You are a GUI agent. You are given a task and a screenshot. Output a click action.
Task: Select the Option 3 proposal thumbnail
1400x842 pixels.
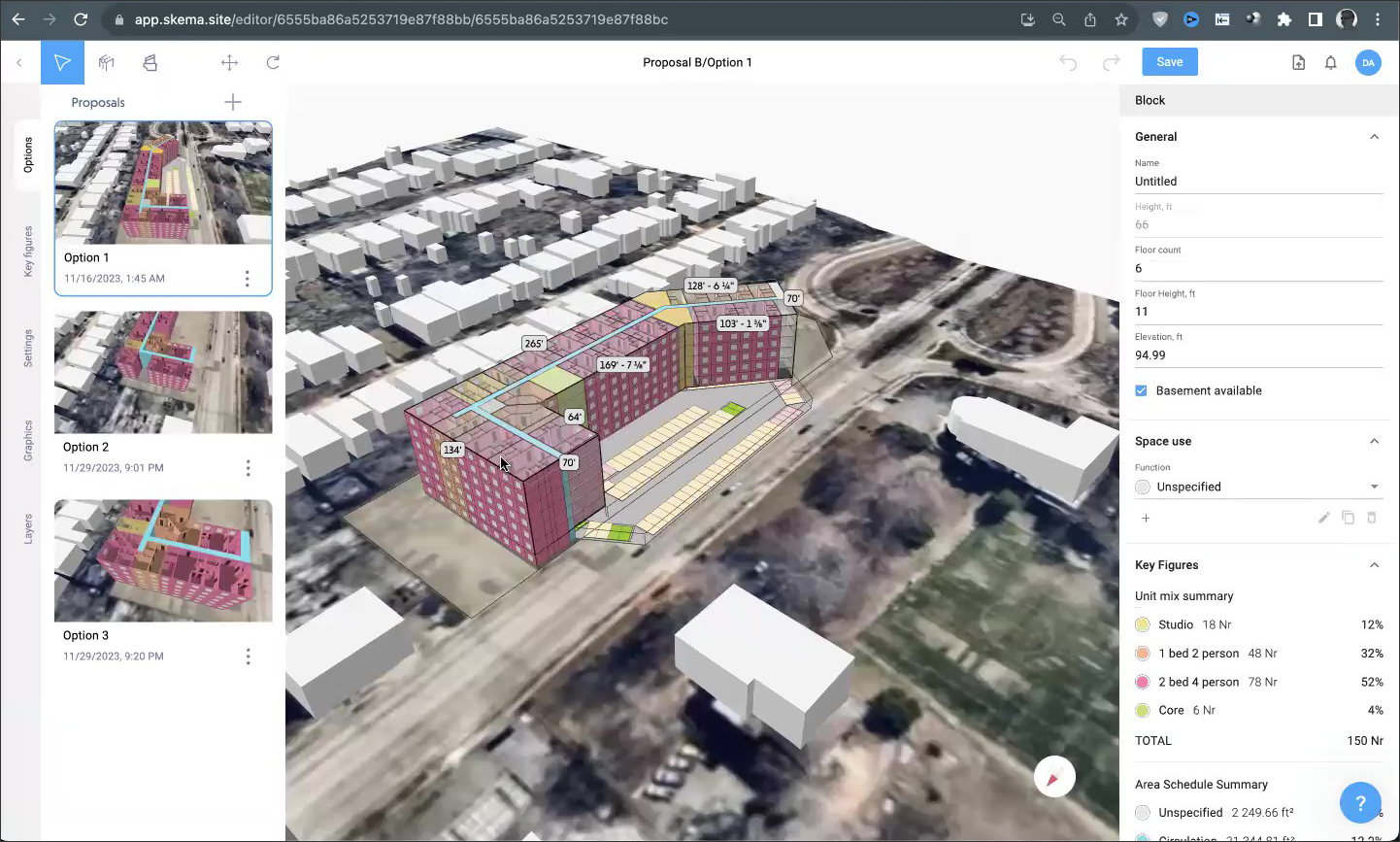163,560
